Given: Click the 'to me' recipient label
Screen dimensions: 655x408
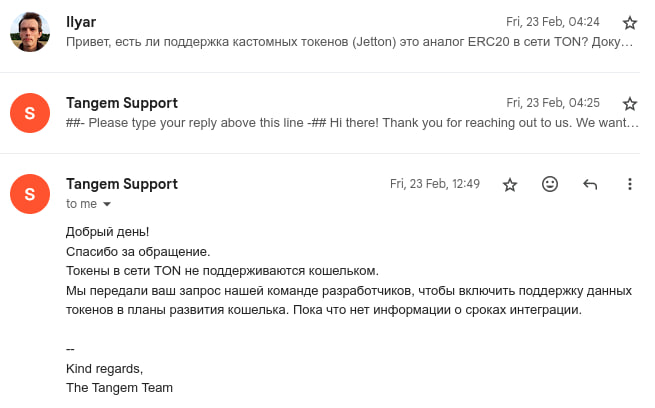Looking at the screenshot, I should tap(81, 204).
